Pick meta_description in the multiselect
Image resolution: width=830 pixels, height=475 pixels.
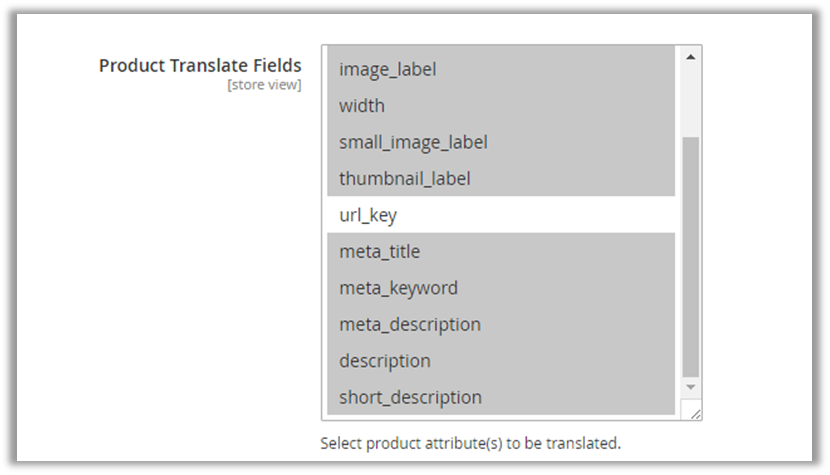409,324
